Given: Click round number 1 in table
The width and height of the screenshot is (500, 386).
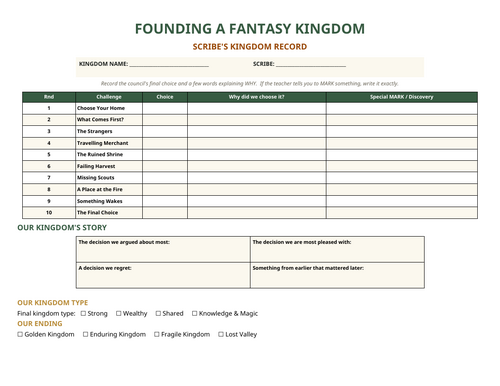Looking at the screenshot, I should [x=49, y=108].
